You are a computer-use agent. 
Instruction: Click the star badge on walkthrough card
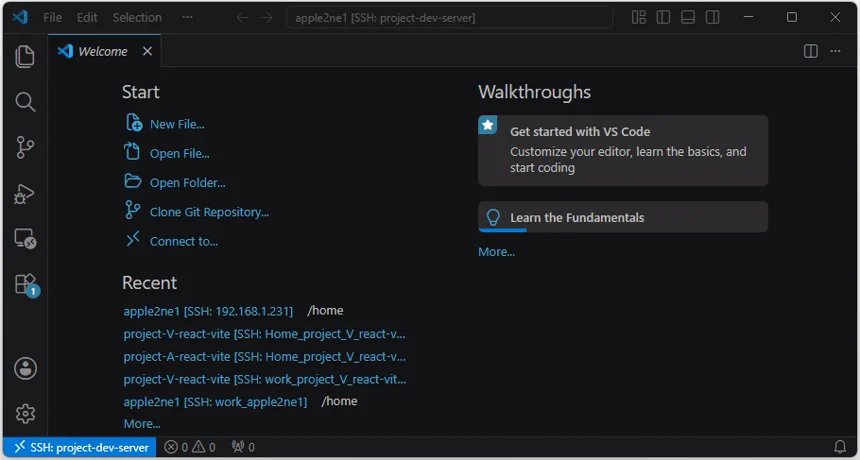pyautogui.click(x=488, y=125)
